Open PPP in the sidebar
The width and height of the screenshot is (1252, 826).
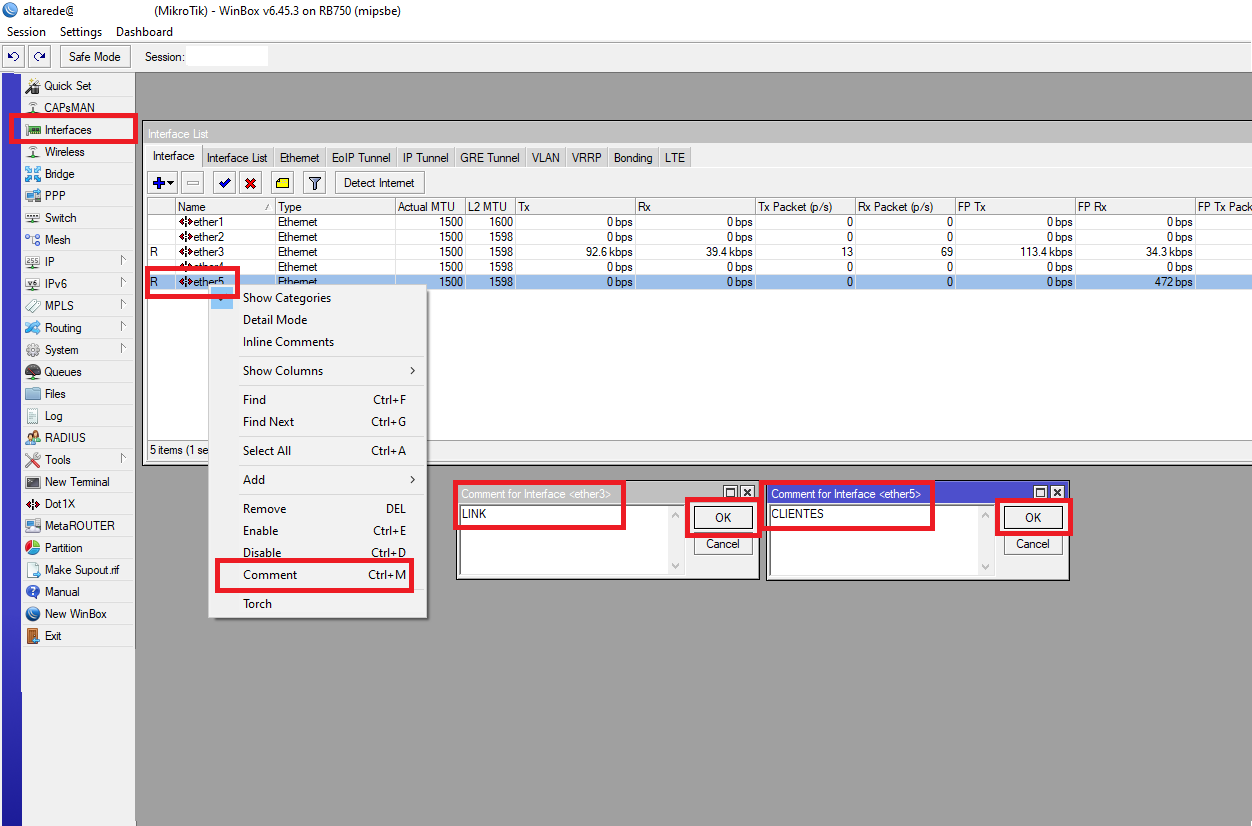78,196
